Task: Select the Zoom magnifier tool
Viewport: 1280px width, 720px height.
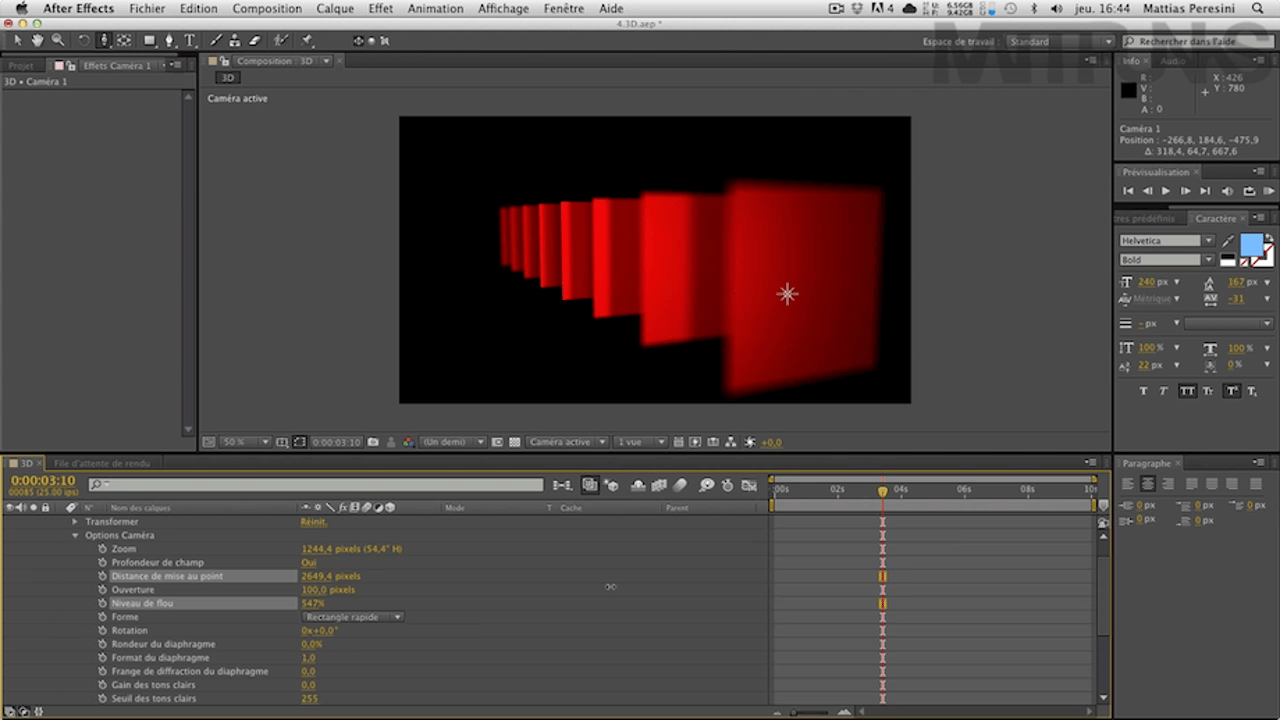Action: (58, 41)
